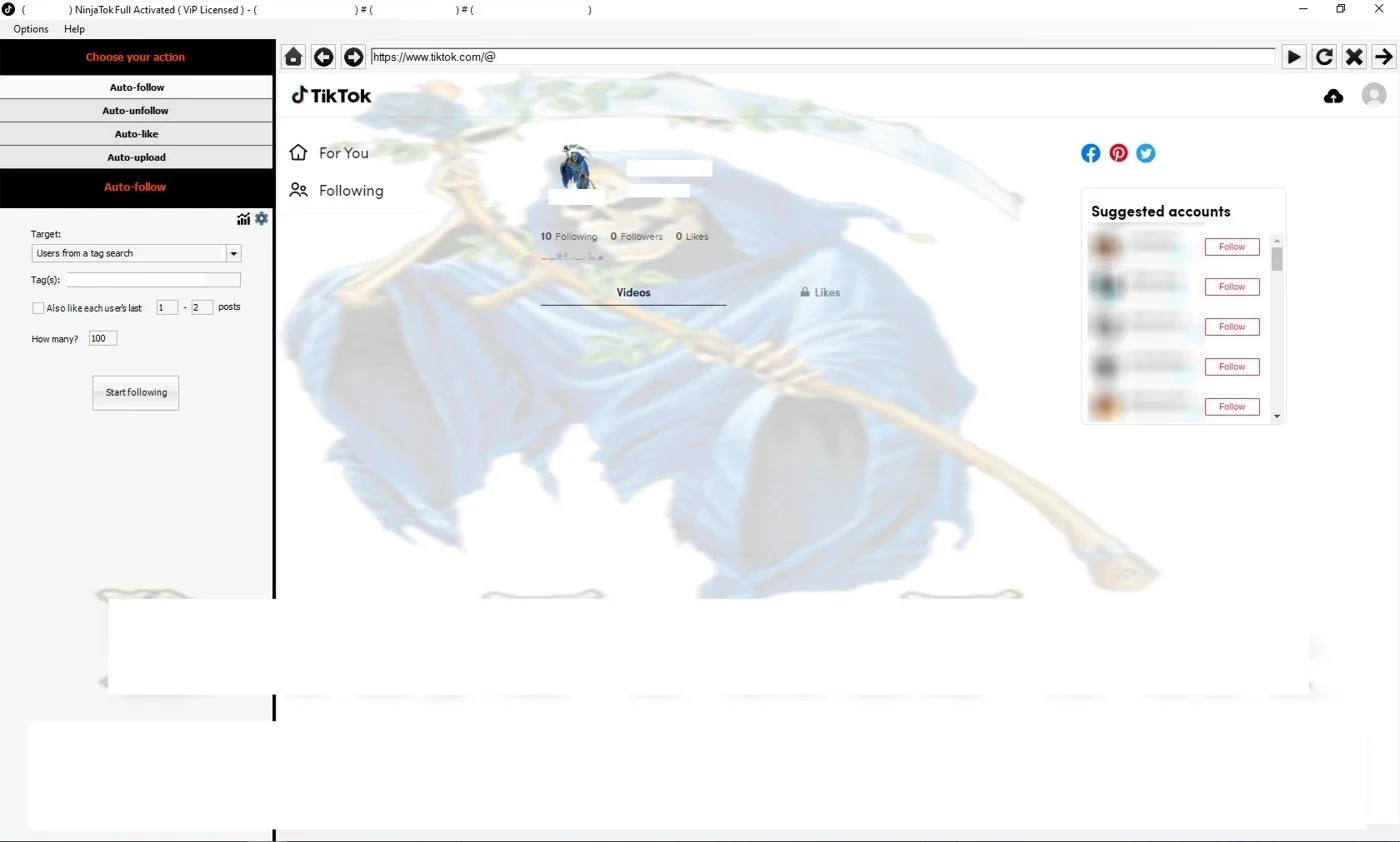The height and width of the screenshot is (842, 1400).
Task: Click the NinjaTok app icon in the title bar
Action: coord(8,9)
